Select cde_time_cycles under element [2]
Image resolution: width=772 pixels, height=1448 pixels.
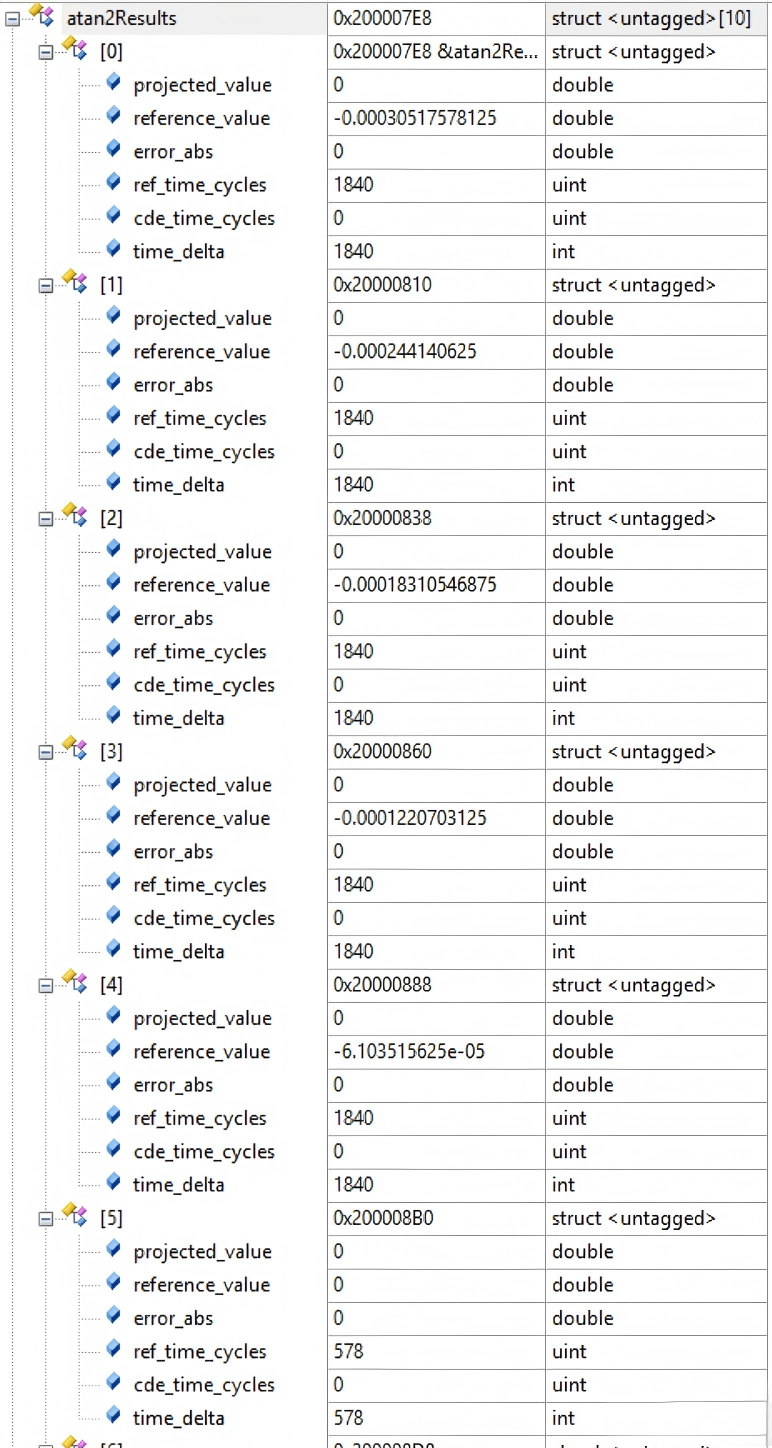click(203, 685)
